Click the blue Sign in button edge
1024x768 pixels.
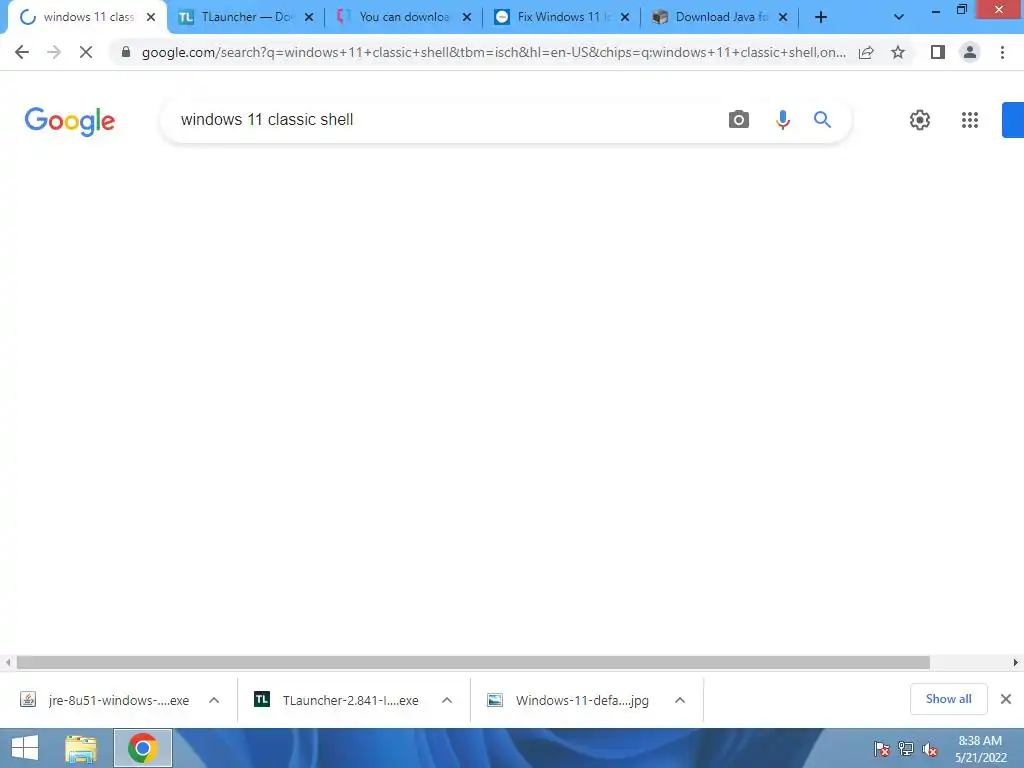coord(1013,120)
